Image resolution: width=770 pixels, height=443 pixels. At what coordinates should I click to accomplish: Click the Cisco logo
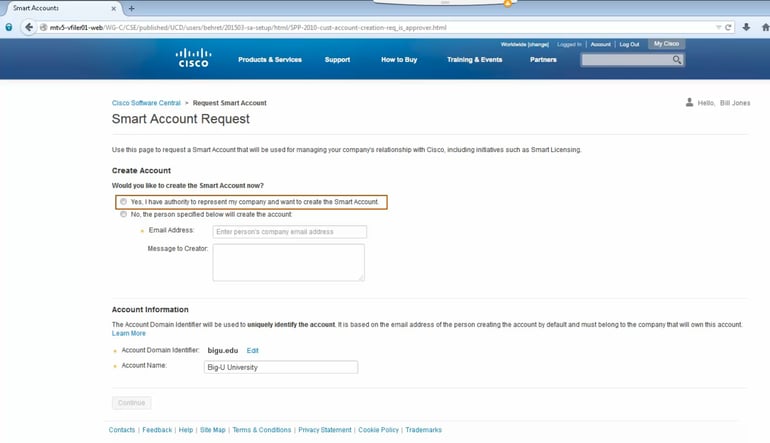click(x=193, y=58)
